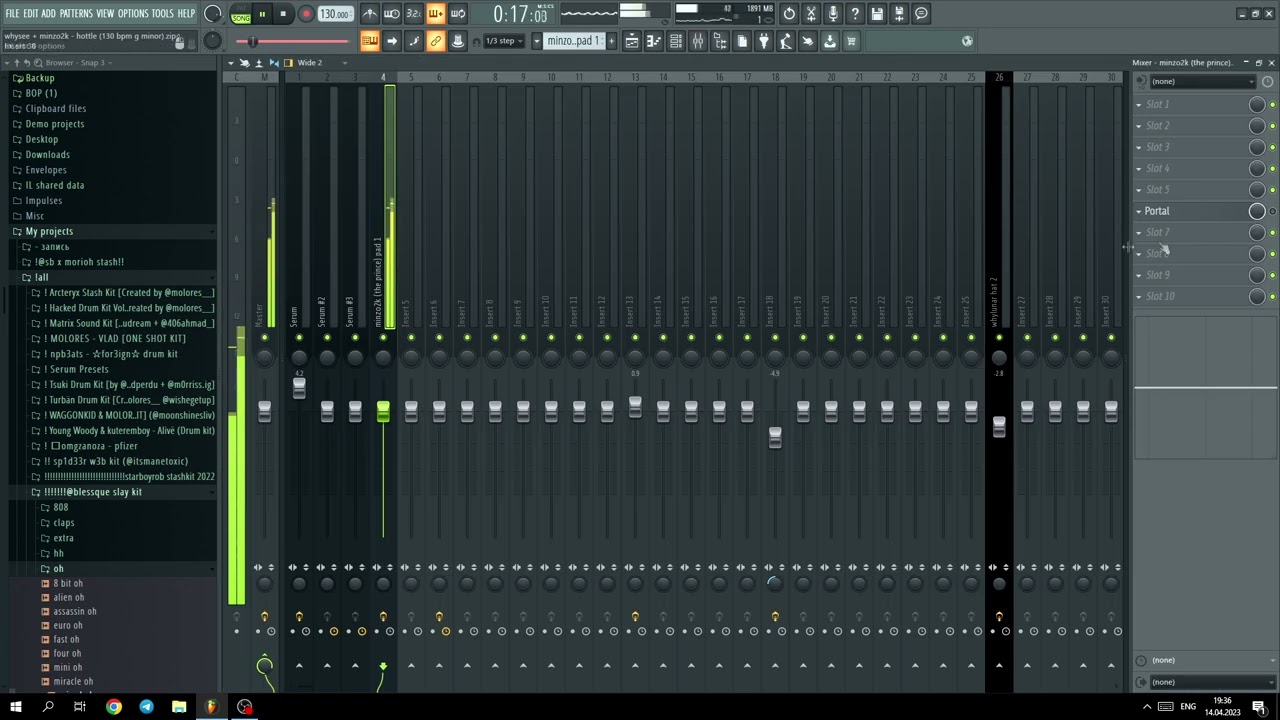Screen dimensions: 1280x720
Task: Open the PATTERNS menu
Action: pos(76,13)
